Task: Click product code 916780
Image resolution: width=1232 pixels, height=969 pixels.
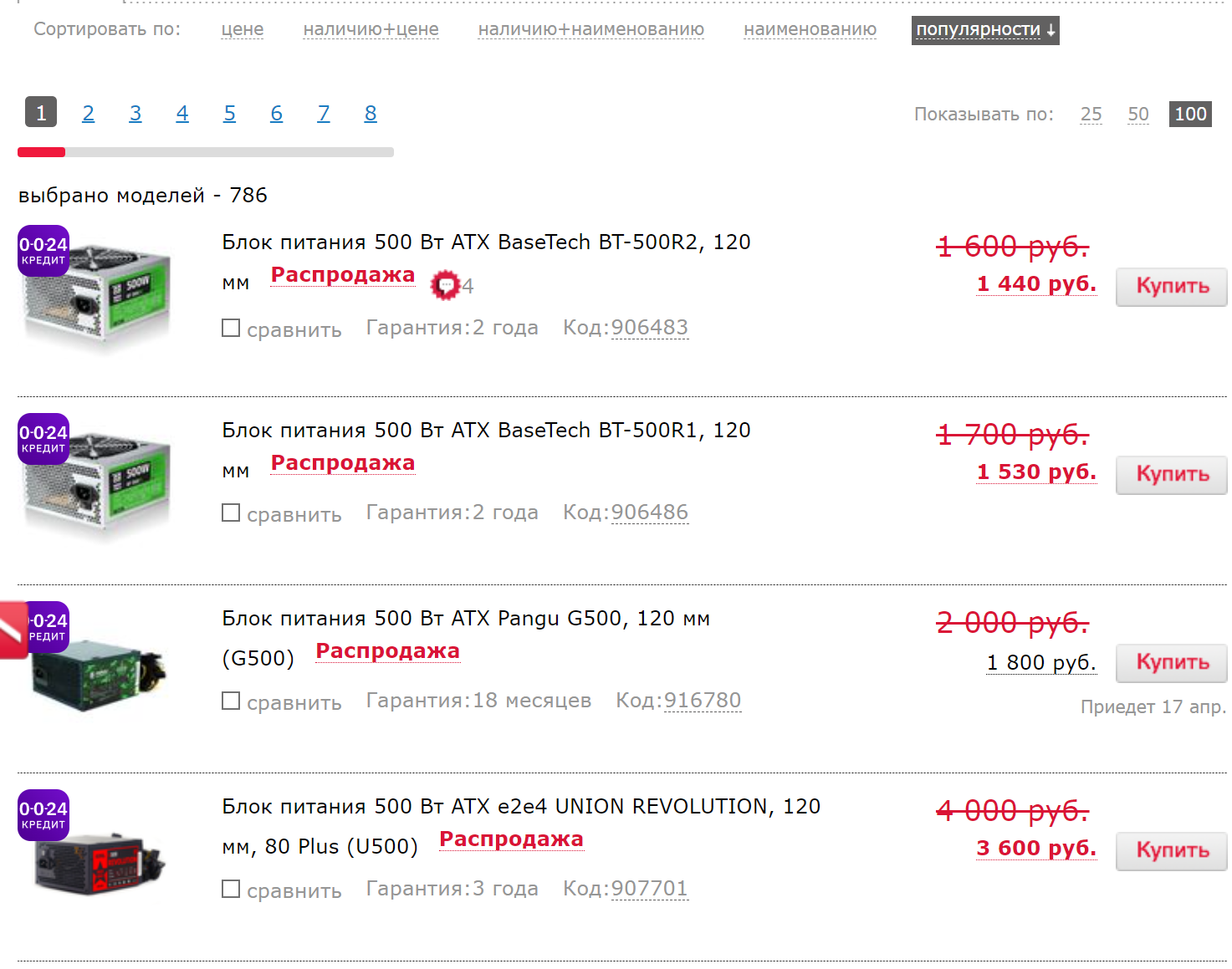Action: 703,701
